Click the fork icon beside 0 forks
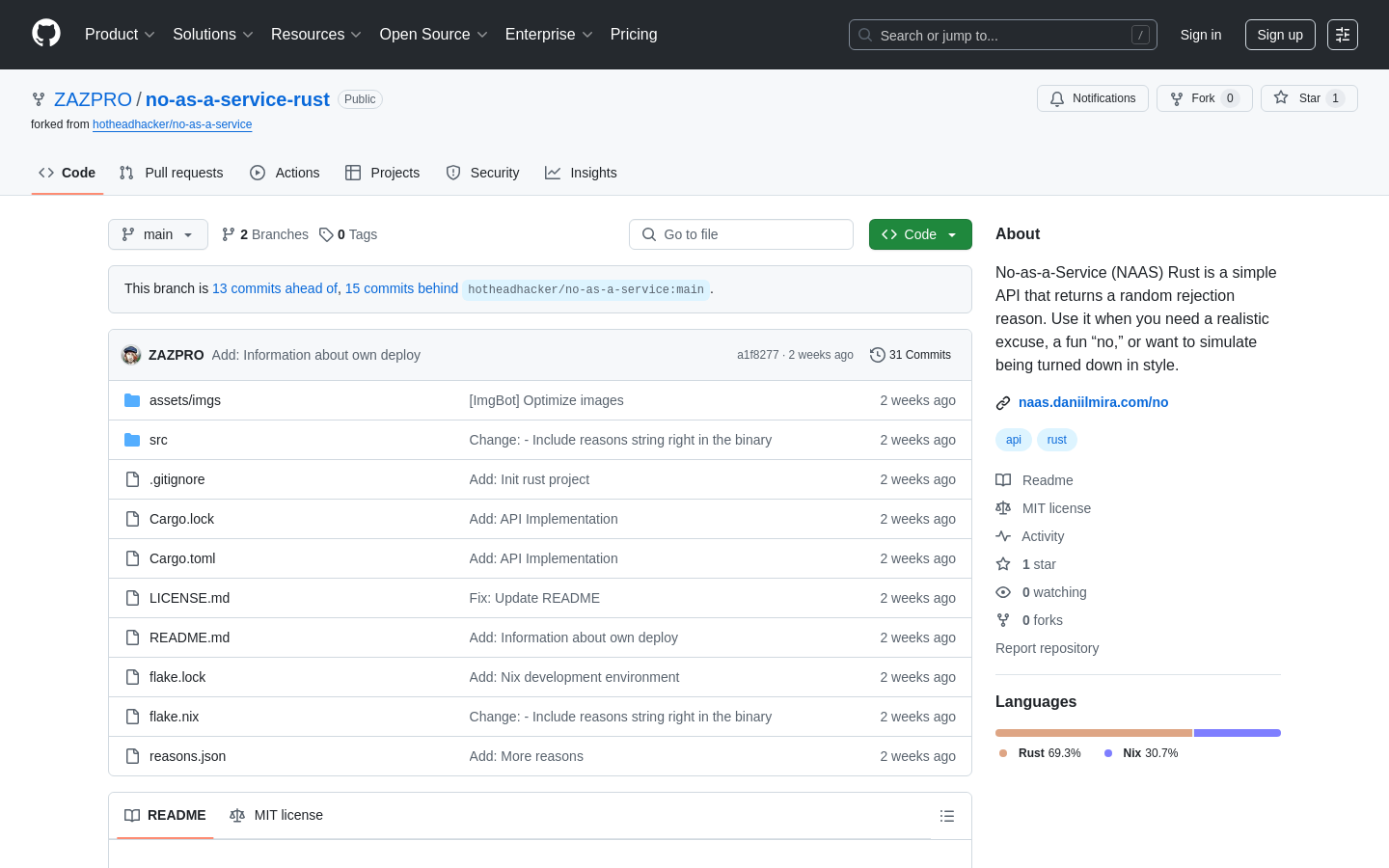 click(1003, 620)
